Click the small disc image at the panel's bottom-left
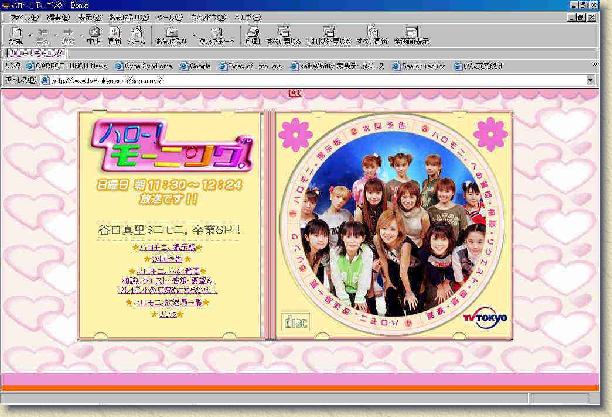 point(295,322)
